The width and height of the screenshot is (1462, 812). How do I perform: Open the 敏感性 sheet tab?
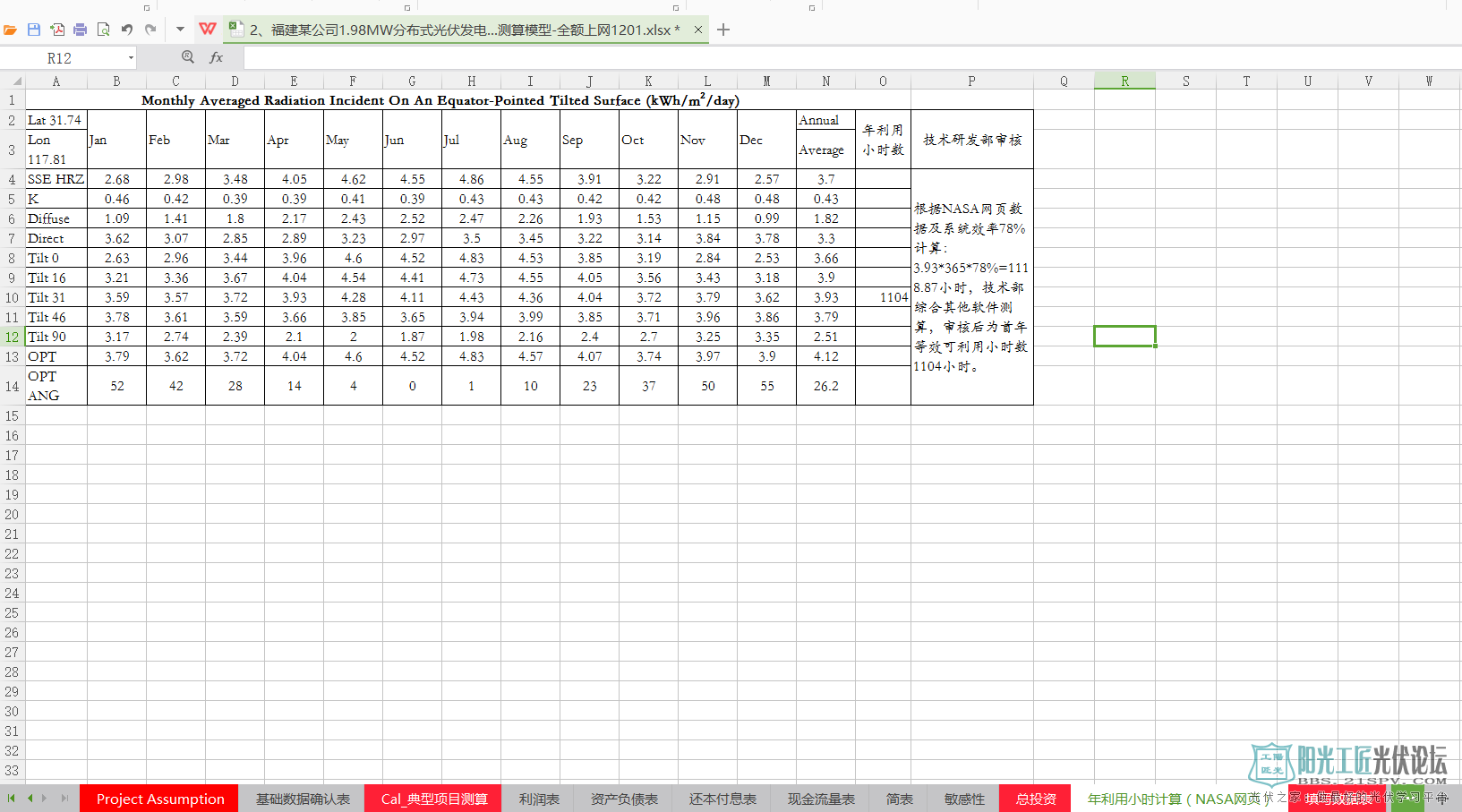pyautogui.click(x=964, y=799)
